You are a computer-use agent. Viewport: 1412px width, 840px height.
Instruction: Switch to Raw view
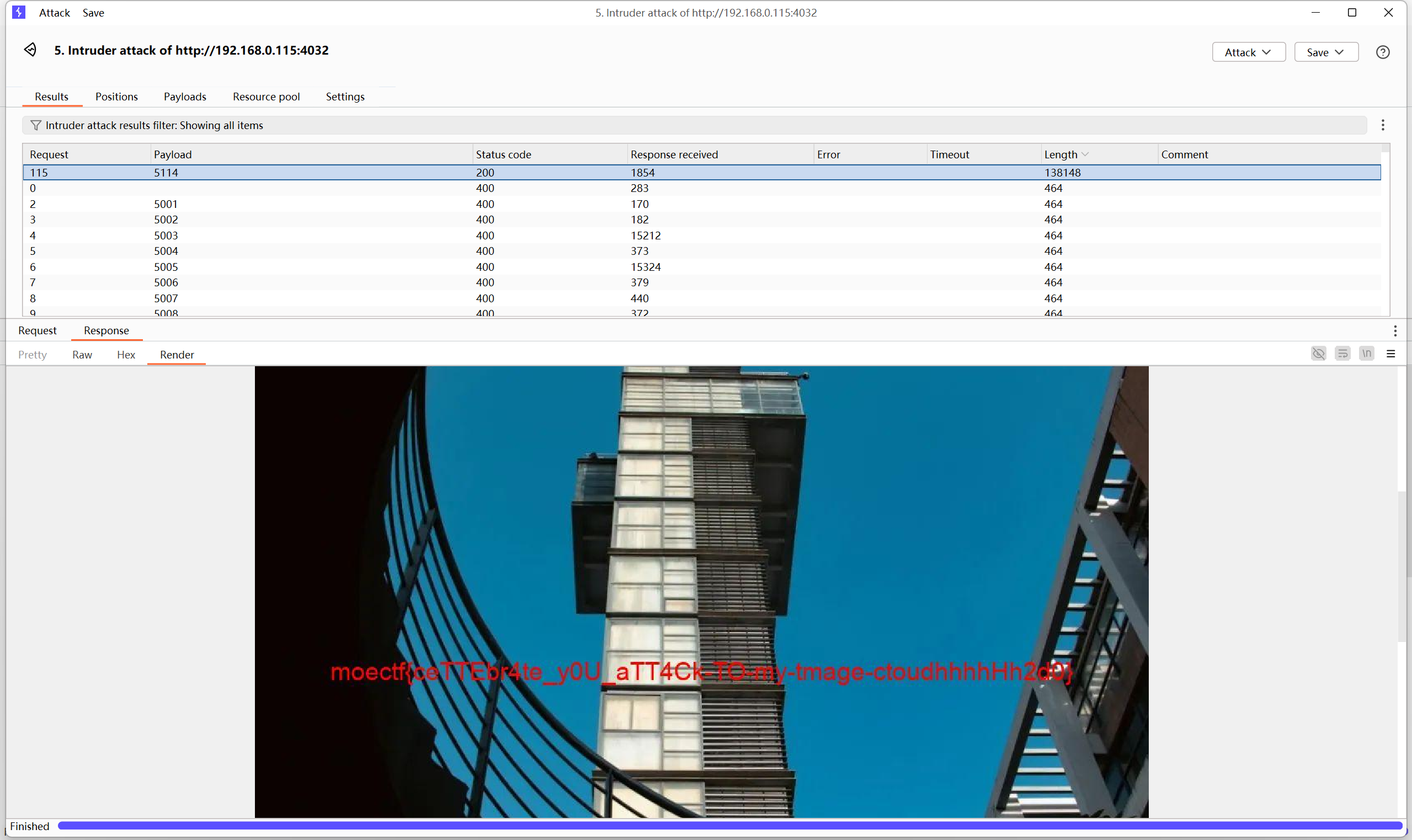tap(82, 354)
